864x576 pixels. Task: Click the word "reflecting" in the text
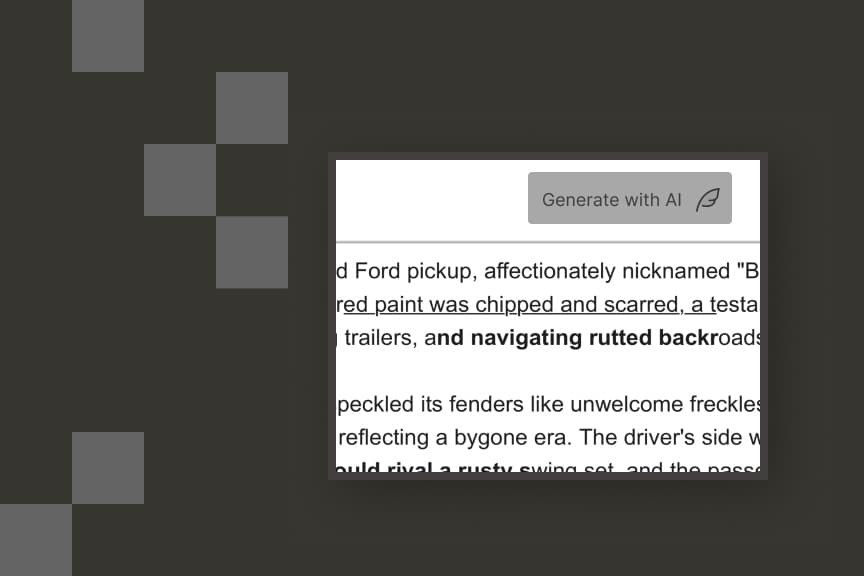[x=383, y=438]
